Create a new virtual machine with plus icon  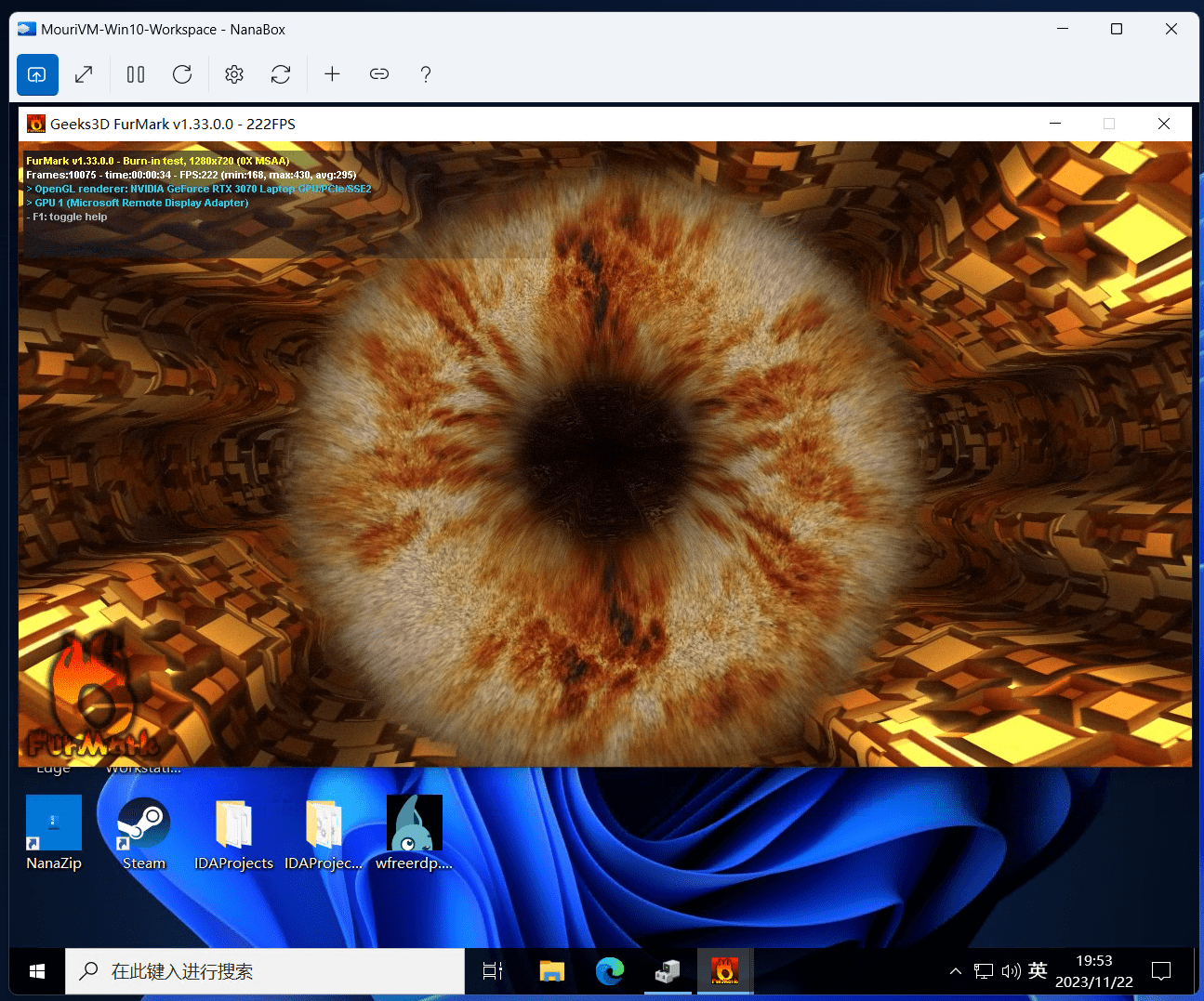(332, 74)
